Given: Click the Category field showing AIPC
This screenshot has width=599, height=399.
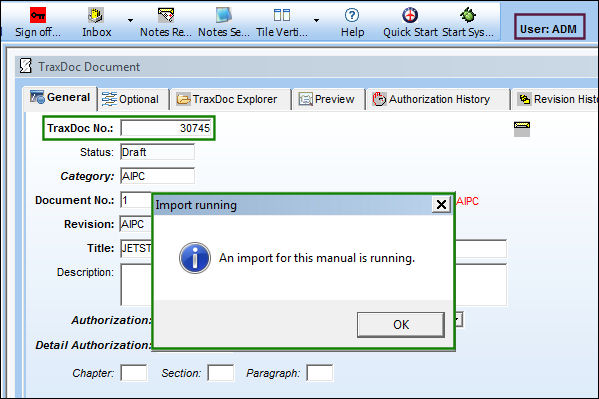Looking at the screenshot, I should pos(157,176).
